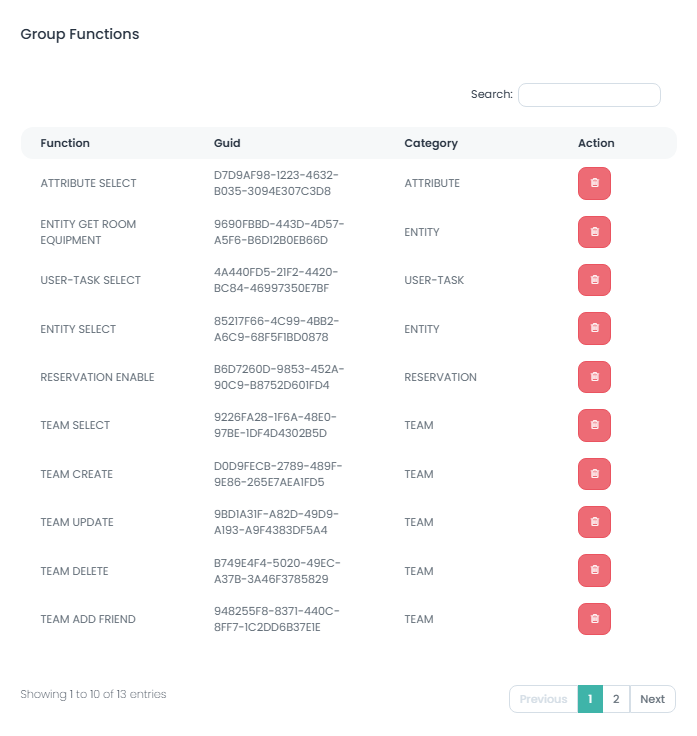697x736 pixels.
Task: Click the Next pagination button
Action: coord(652,699)
